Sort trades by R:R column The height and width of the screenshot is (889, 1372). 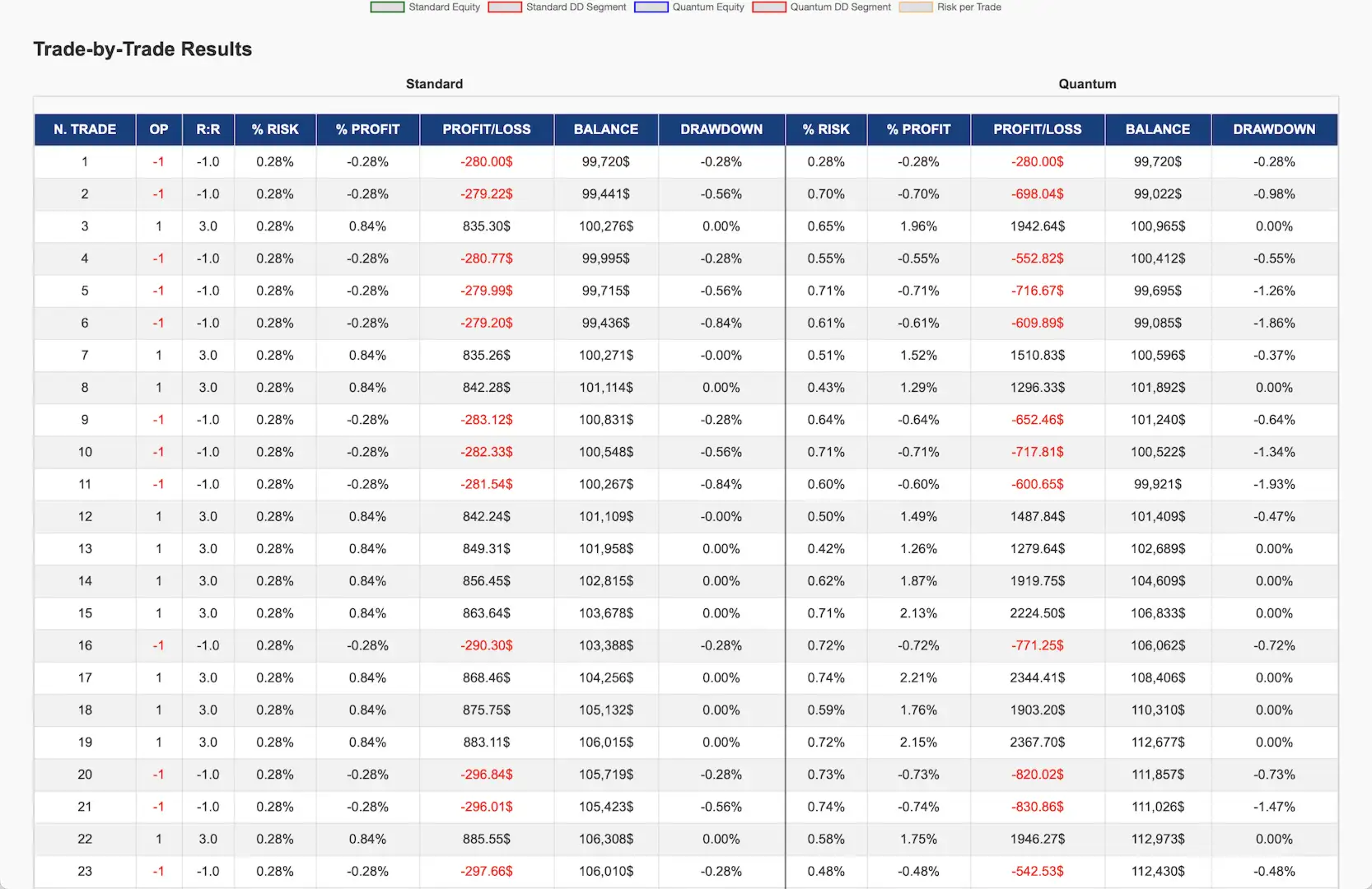click(208, 129)
